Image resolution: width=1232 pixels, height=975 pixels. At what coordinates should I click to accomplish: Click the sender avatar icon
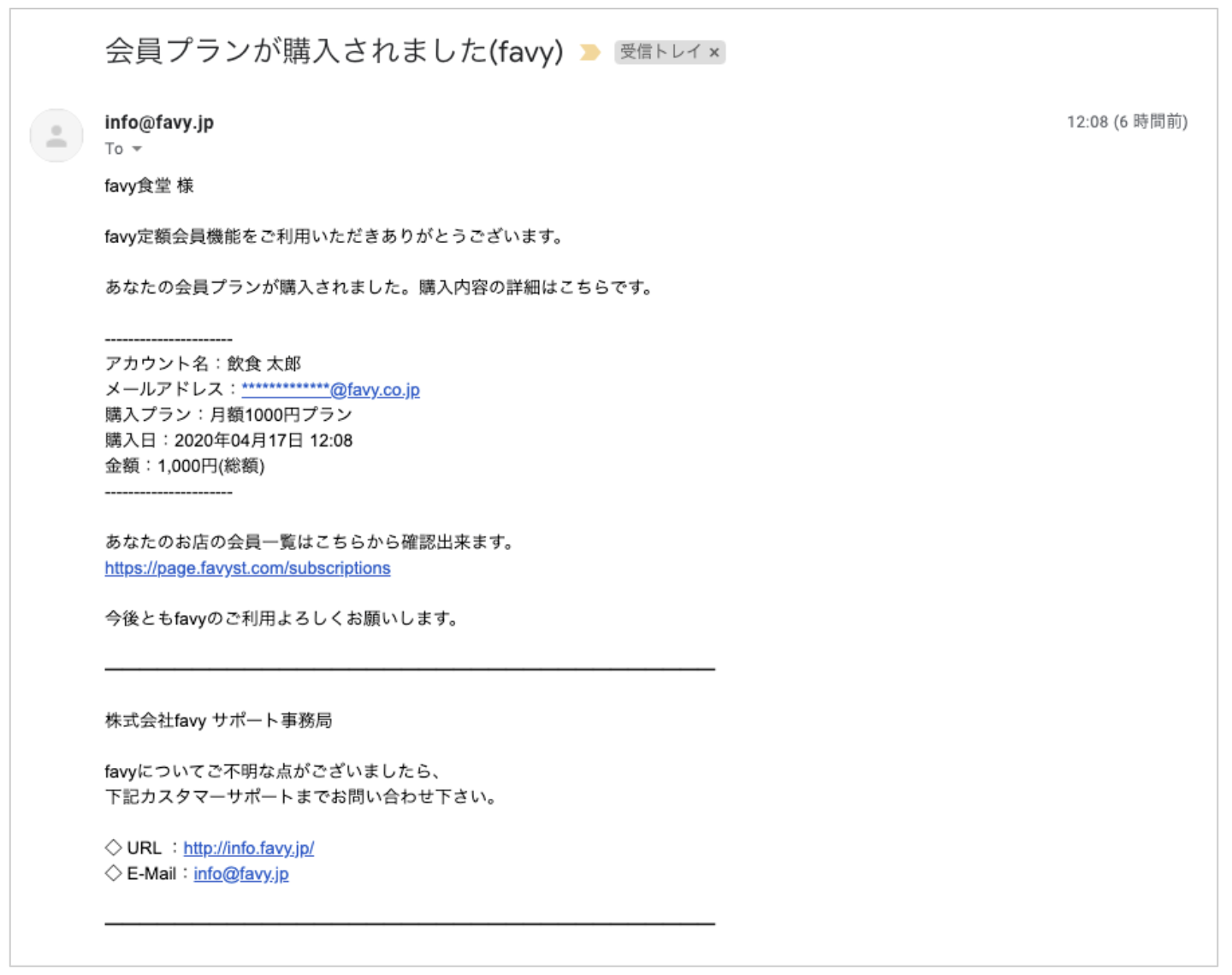(x=56, y=135)
